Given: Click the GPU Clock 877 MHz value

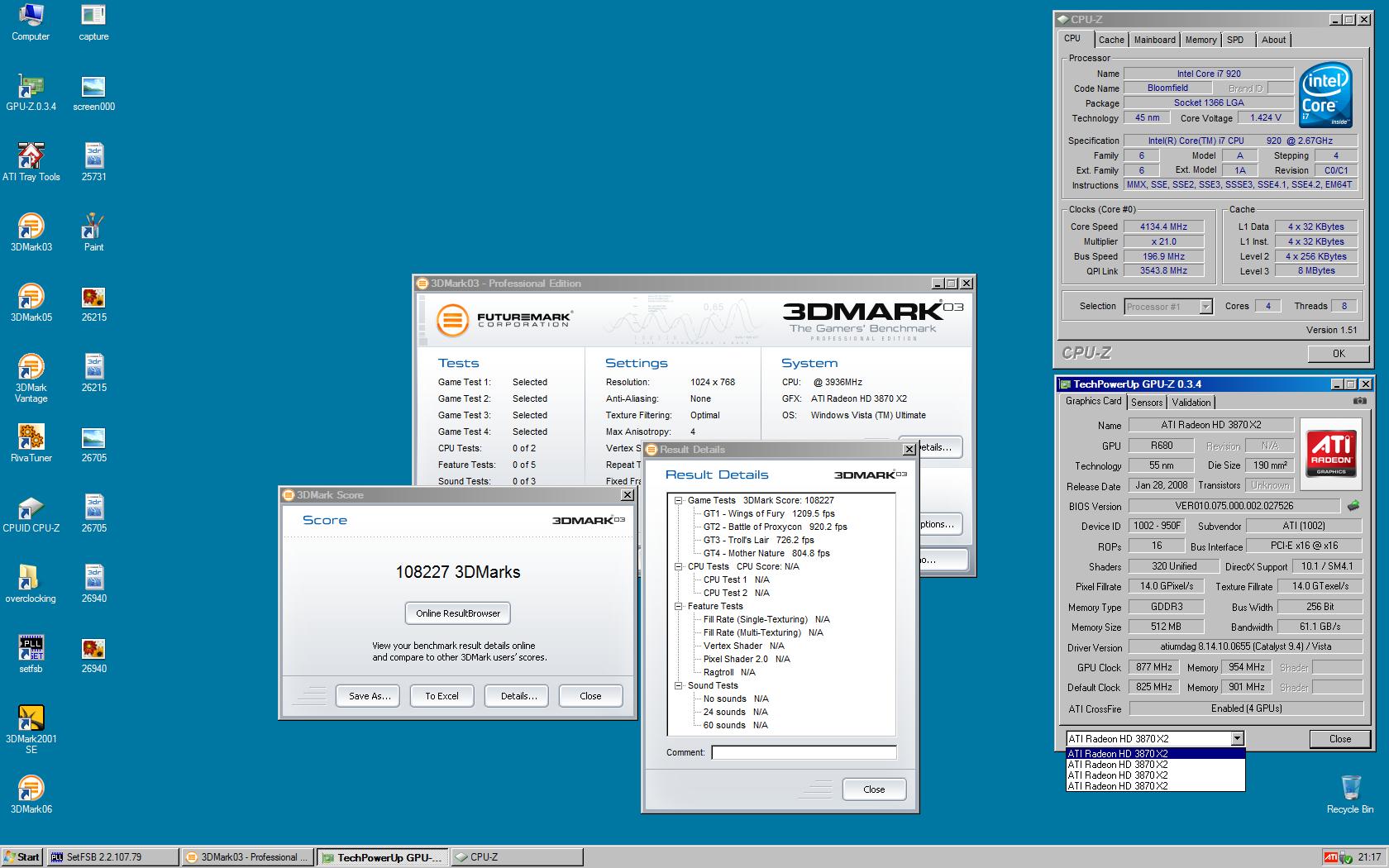Looking at the screenshot, I should [x=1154, y=667].
